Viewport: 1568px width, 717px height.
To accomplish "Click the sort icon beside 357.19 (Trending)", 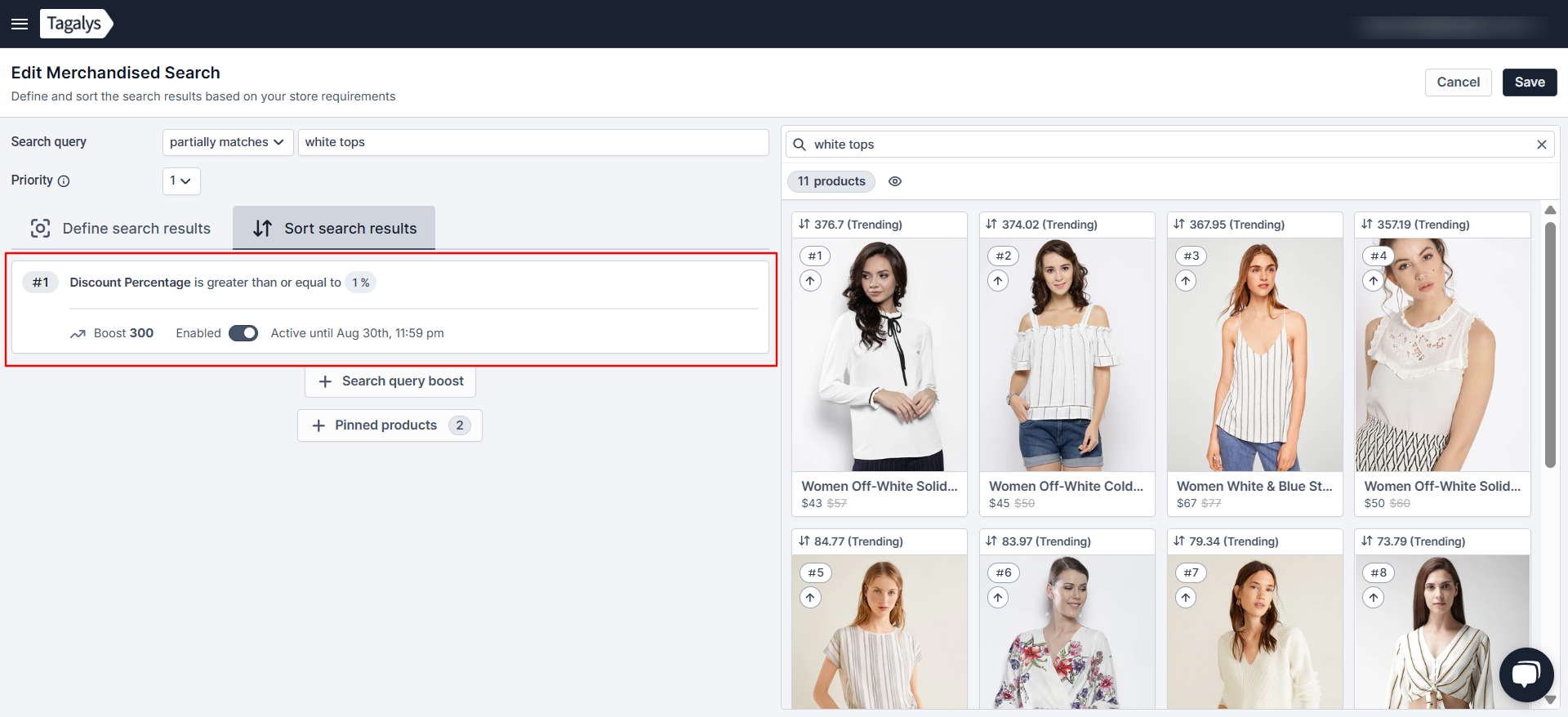I will point(1367,225).
